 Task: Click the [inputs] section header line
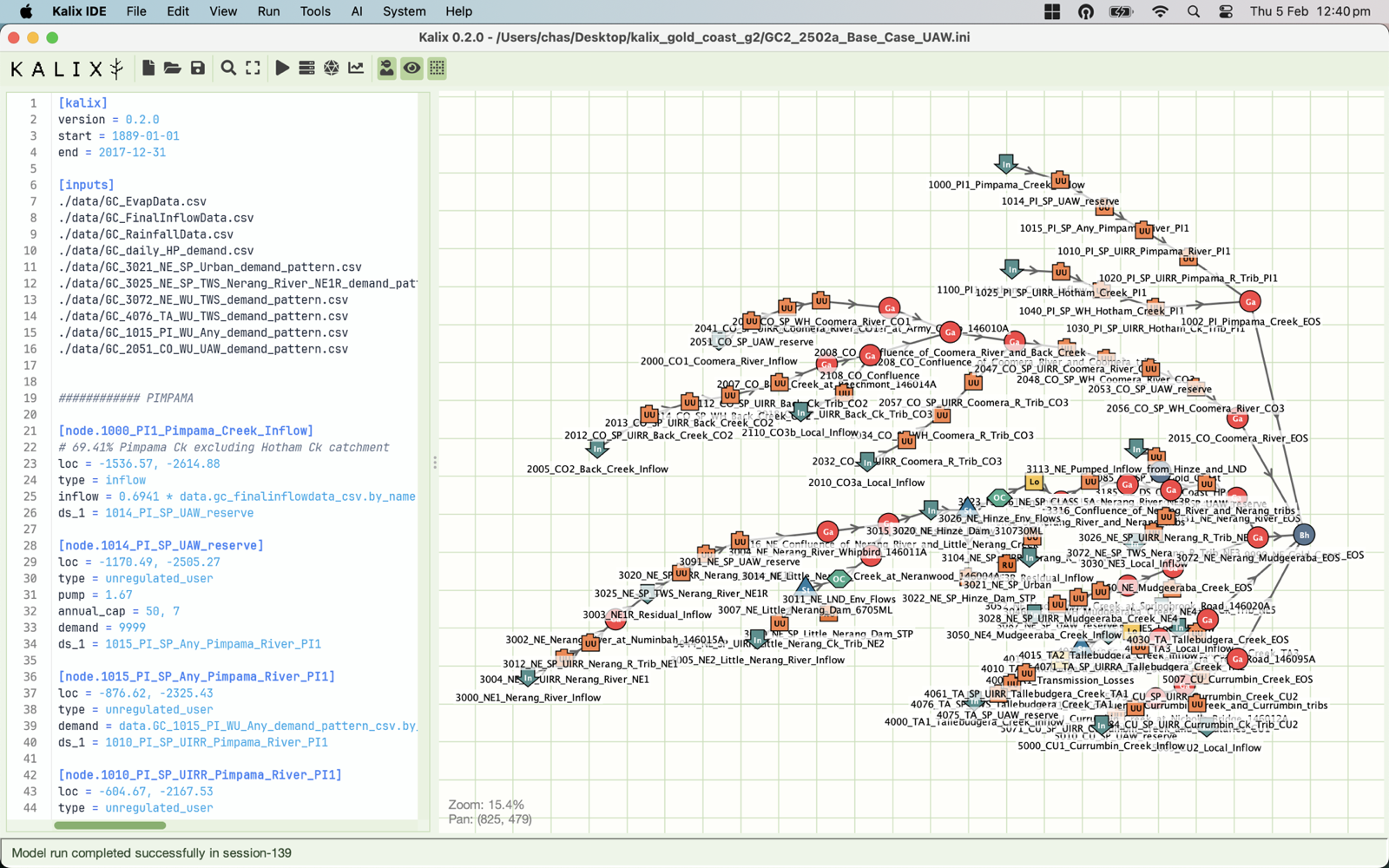pos(86,185)
